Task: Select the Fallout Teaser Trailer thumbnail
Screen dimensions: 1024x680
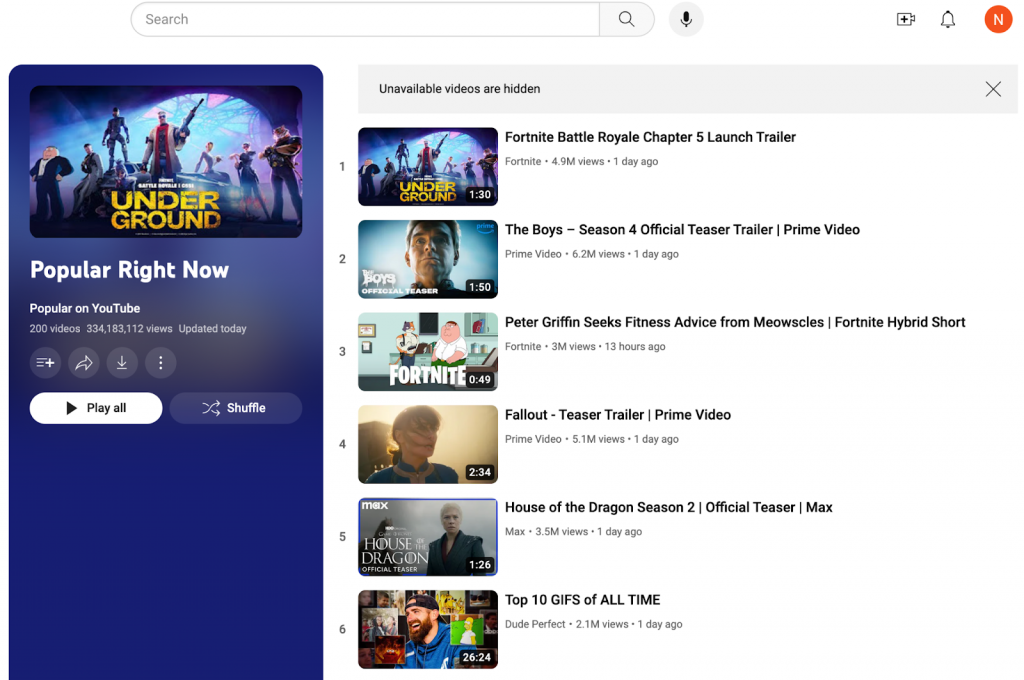Action: tap(427, 444)
